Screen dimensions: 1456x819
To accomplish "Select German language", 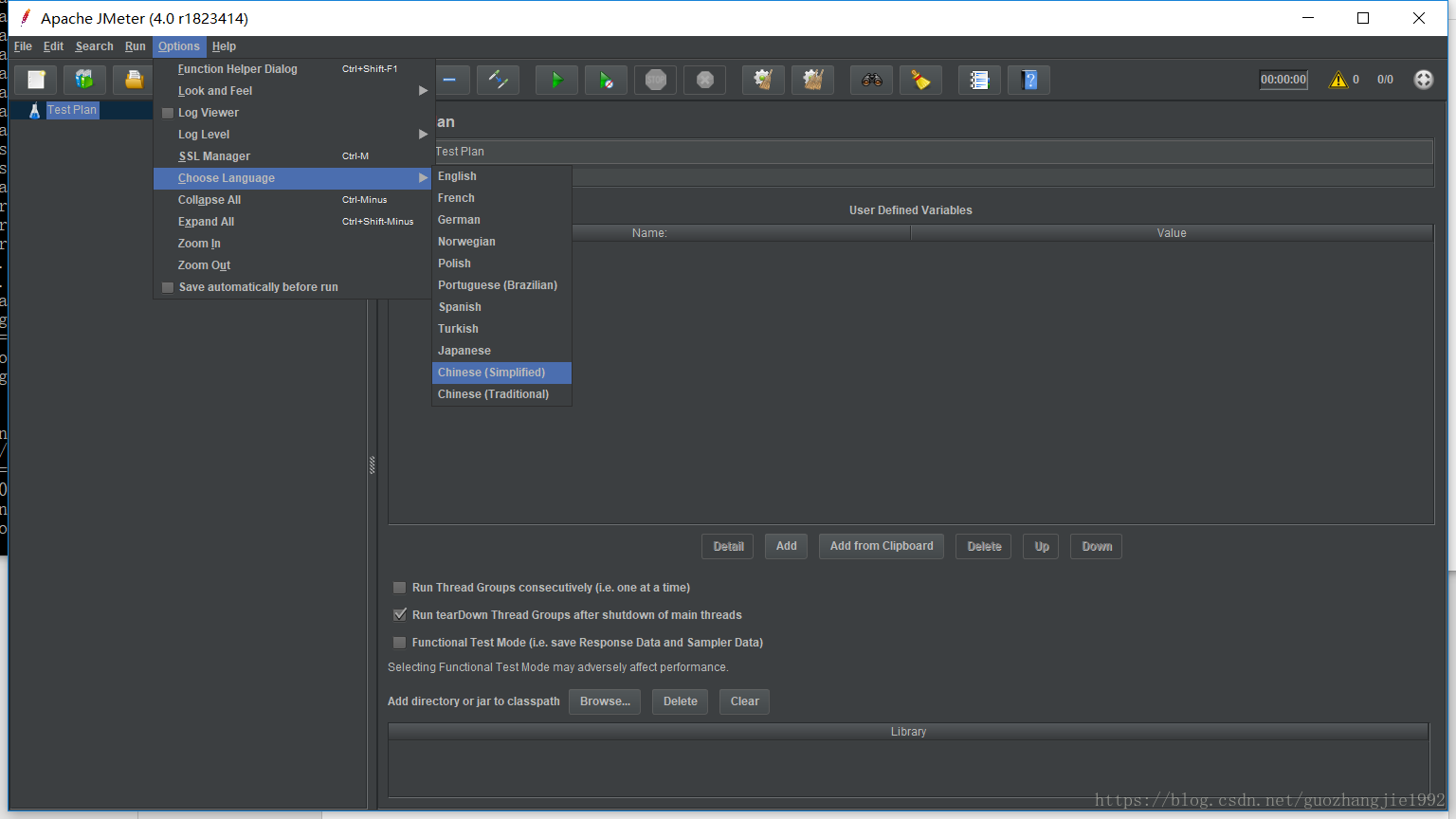I will (501, 220).
